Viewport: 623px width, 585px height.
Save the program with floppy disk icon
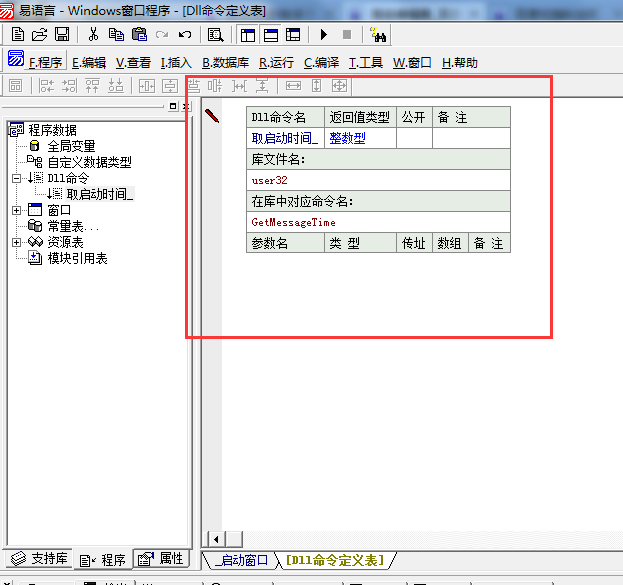[x=61, y=35]
